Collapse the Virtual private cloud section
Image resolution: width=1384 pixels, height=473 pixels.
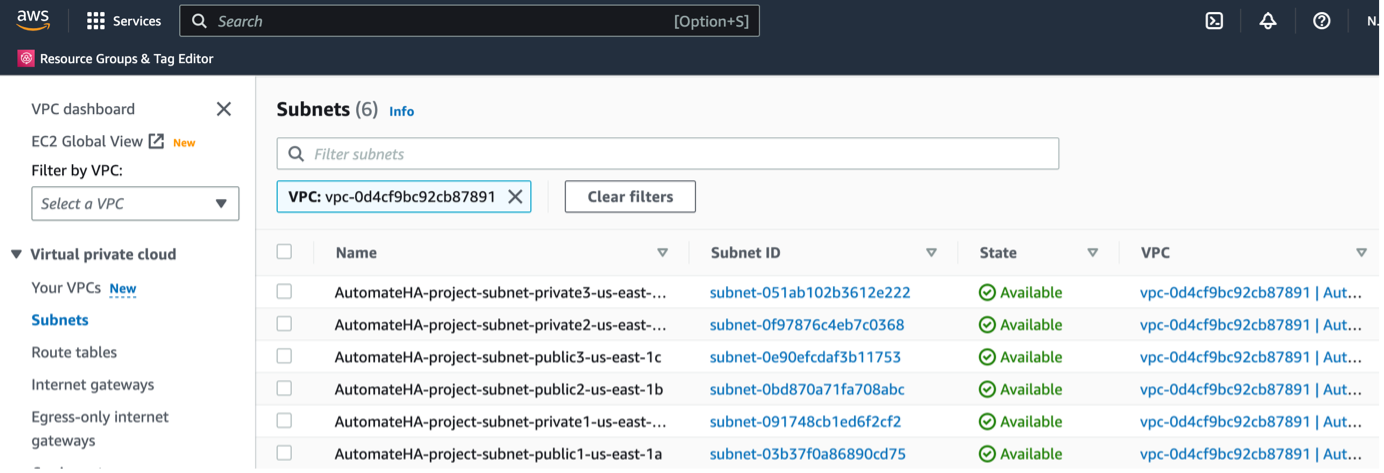click(x=16, y=254)
